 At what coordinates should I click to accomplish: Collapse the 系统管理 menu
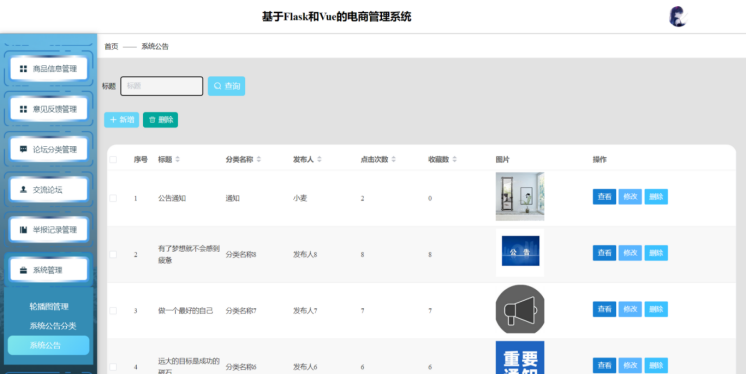click(x=49, y=270)
